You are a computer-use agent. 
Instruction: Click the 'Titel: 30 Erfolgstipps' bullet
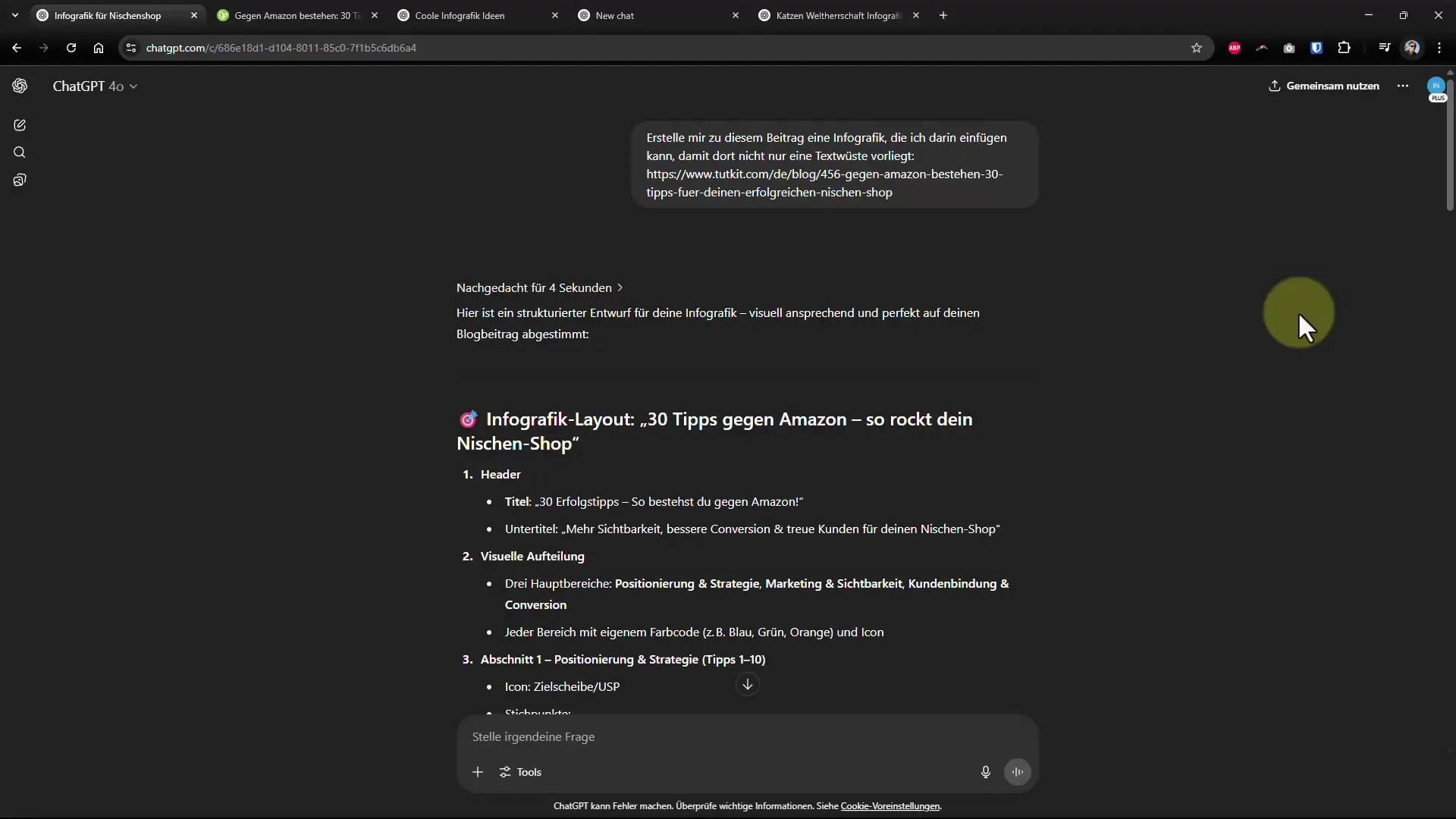(654, 501)
